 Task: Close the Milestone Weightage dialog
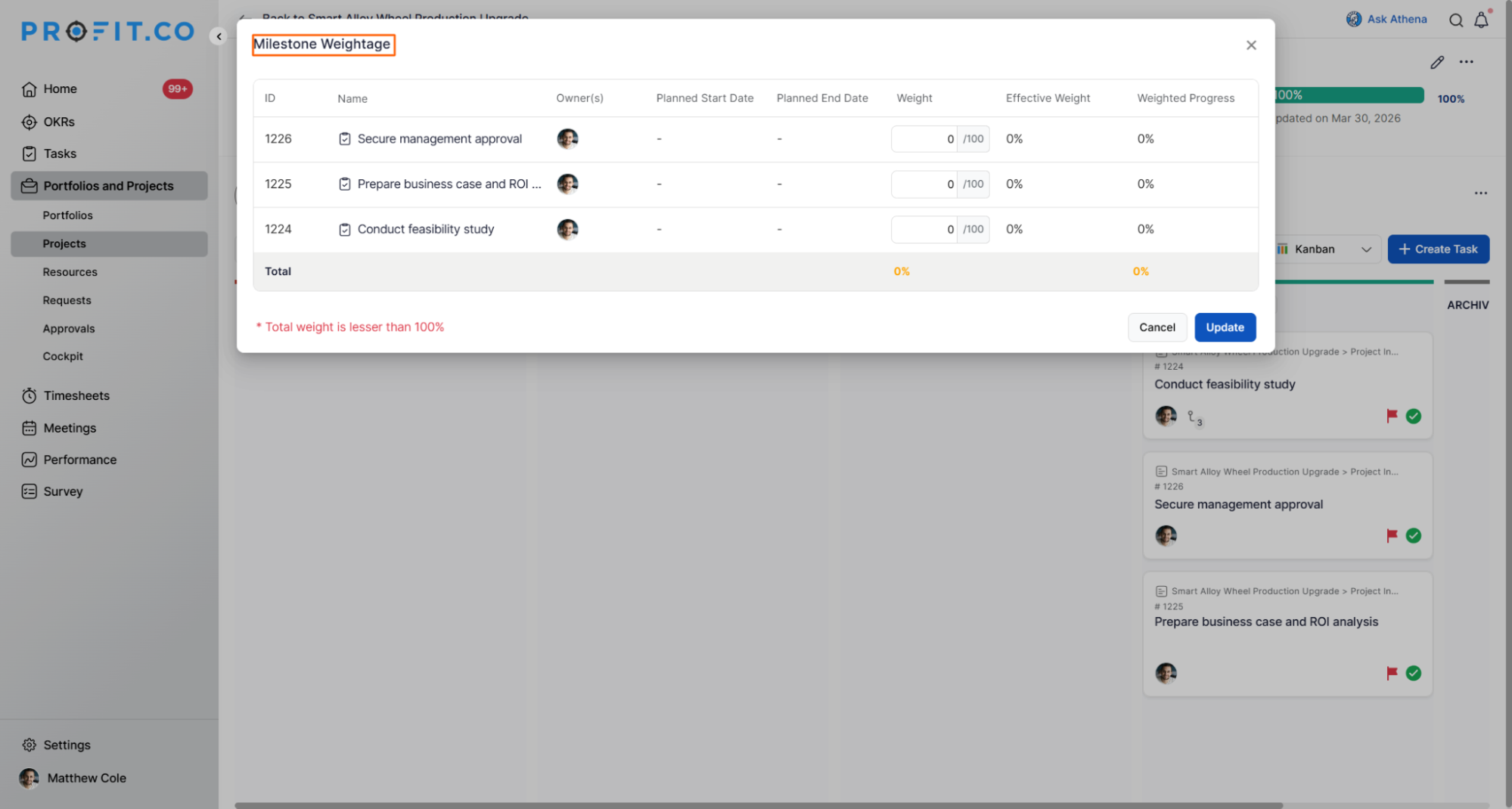point(1251,45)
